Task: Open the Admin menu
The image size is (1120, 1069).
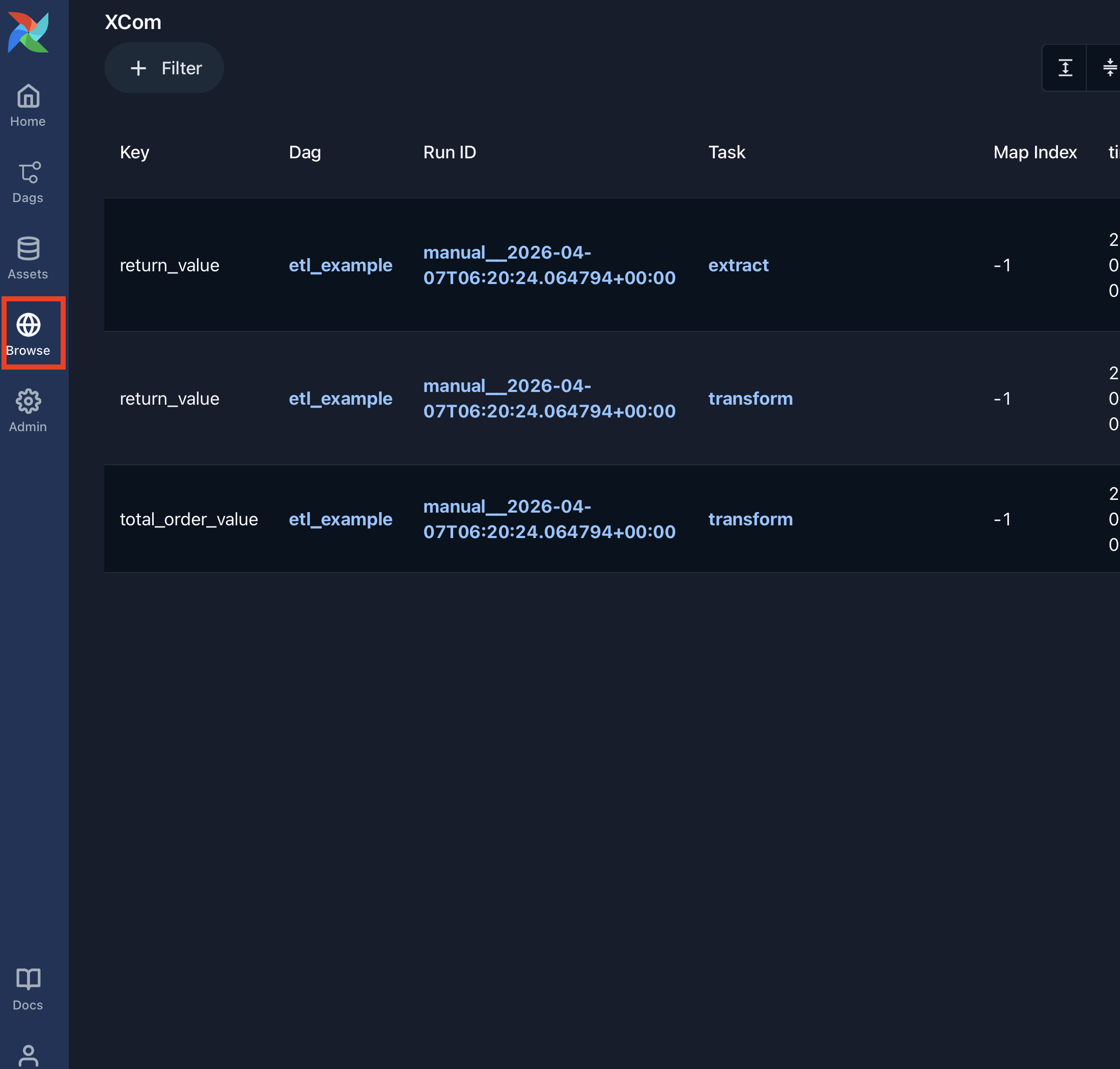Action: click(28, 411)
